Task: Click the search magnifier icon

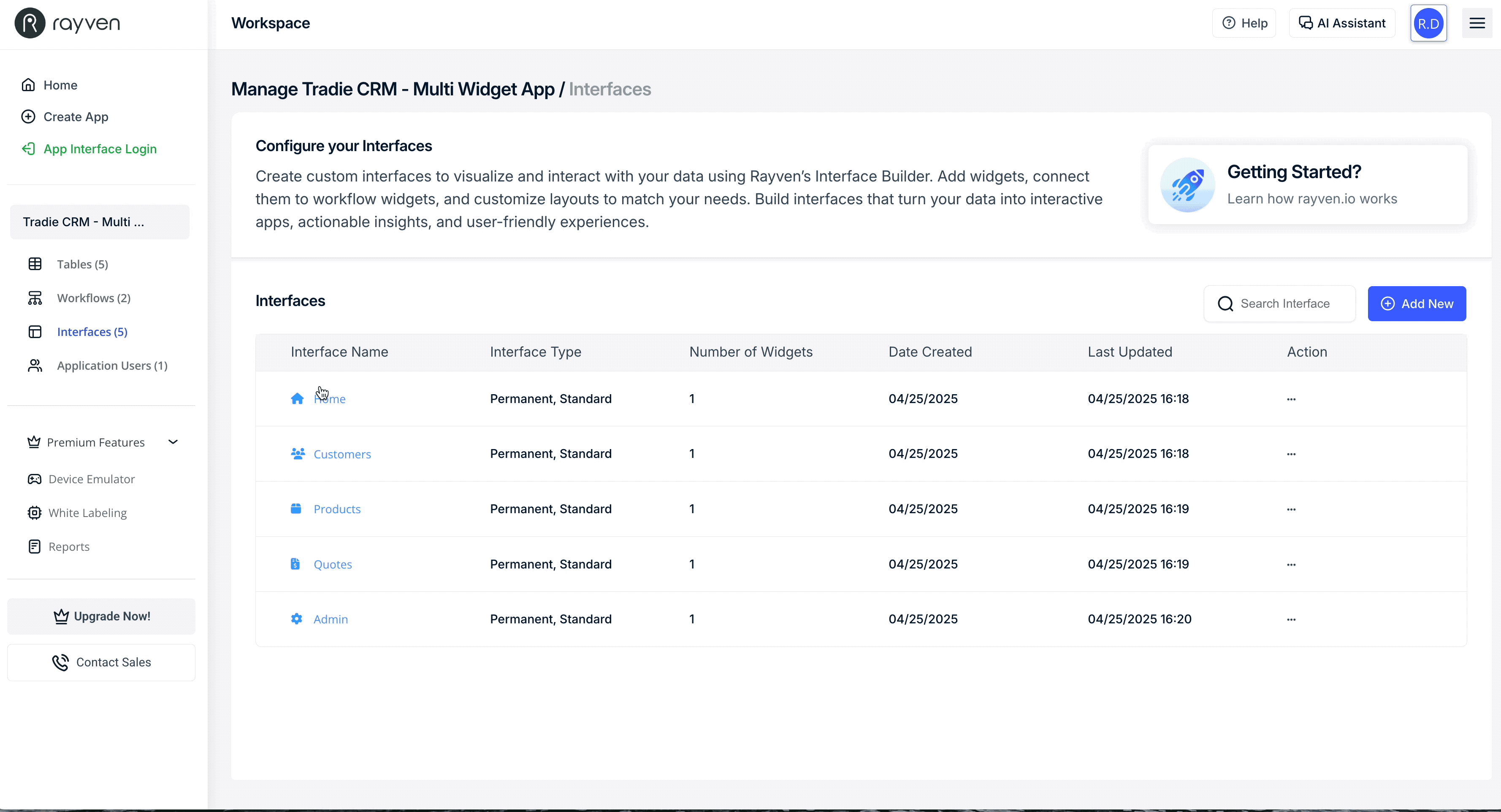Action: [x=1225, y=303]
